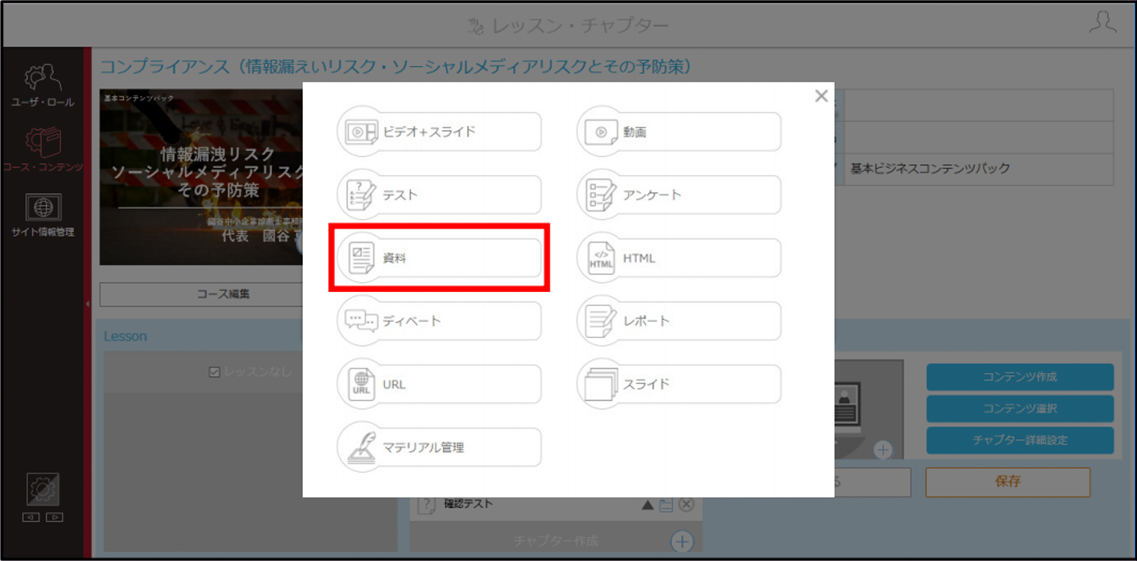The width and height of the screenshot is (1137, 561).
Task: Open サイト情報管理 in the sidebar
Action: click(42, 216)
